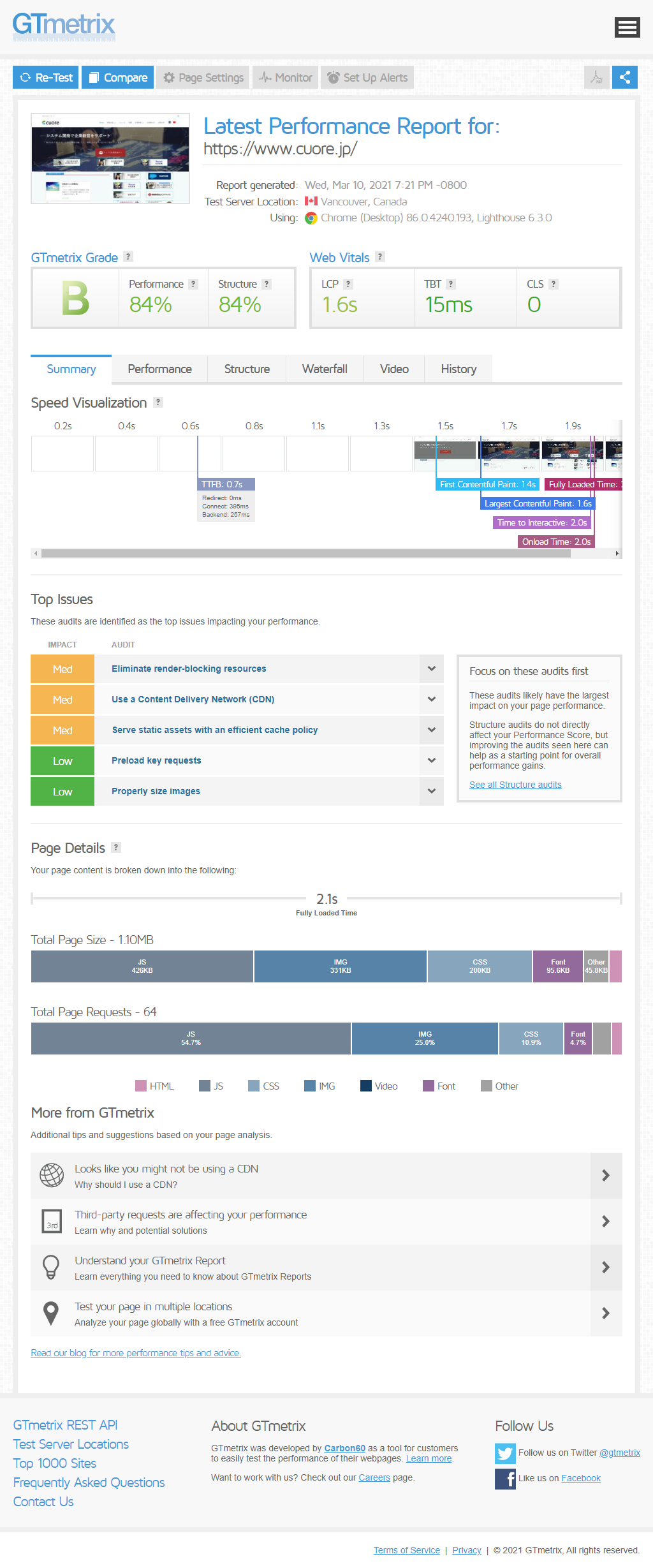The image size is (653, 1568).
Task: Expand Properly size images audit
Action: (x=432, y=792)
